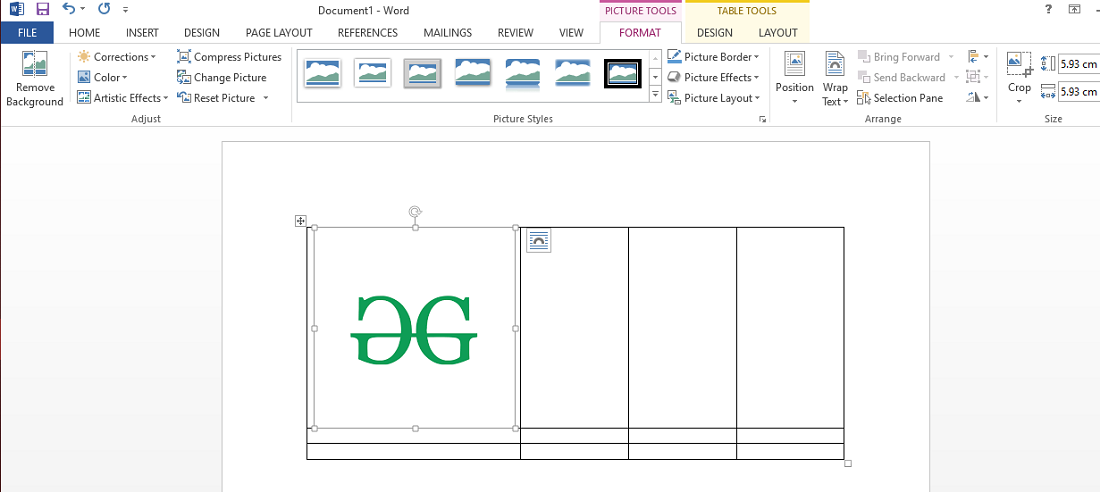Switch to the REFERENCES tab
The height and width of the screenshot is (492, 1100).
point(368,32)
